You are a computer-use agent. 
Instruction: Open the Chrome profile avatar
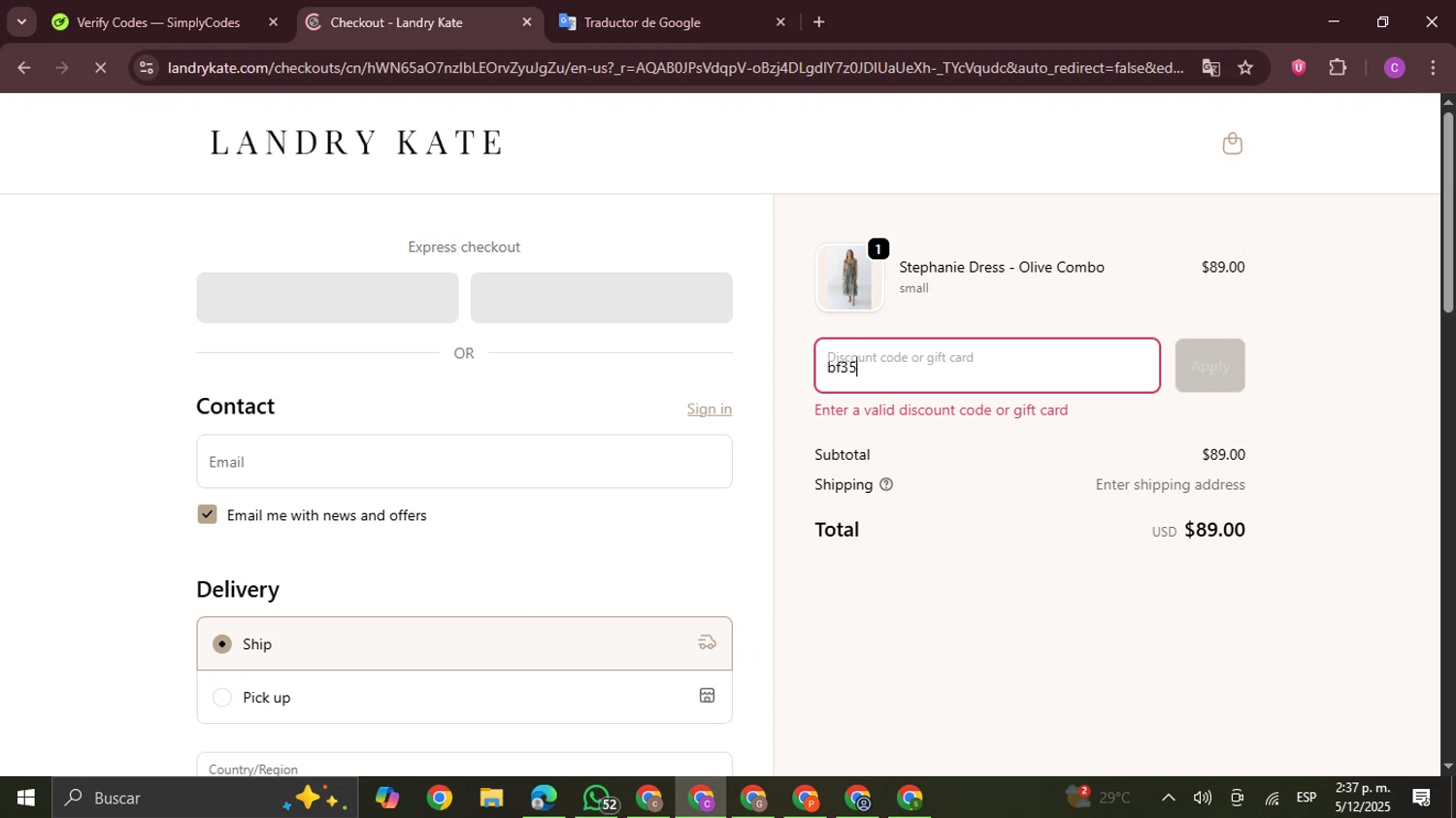1394,68
